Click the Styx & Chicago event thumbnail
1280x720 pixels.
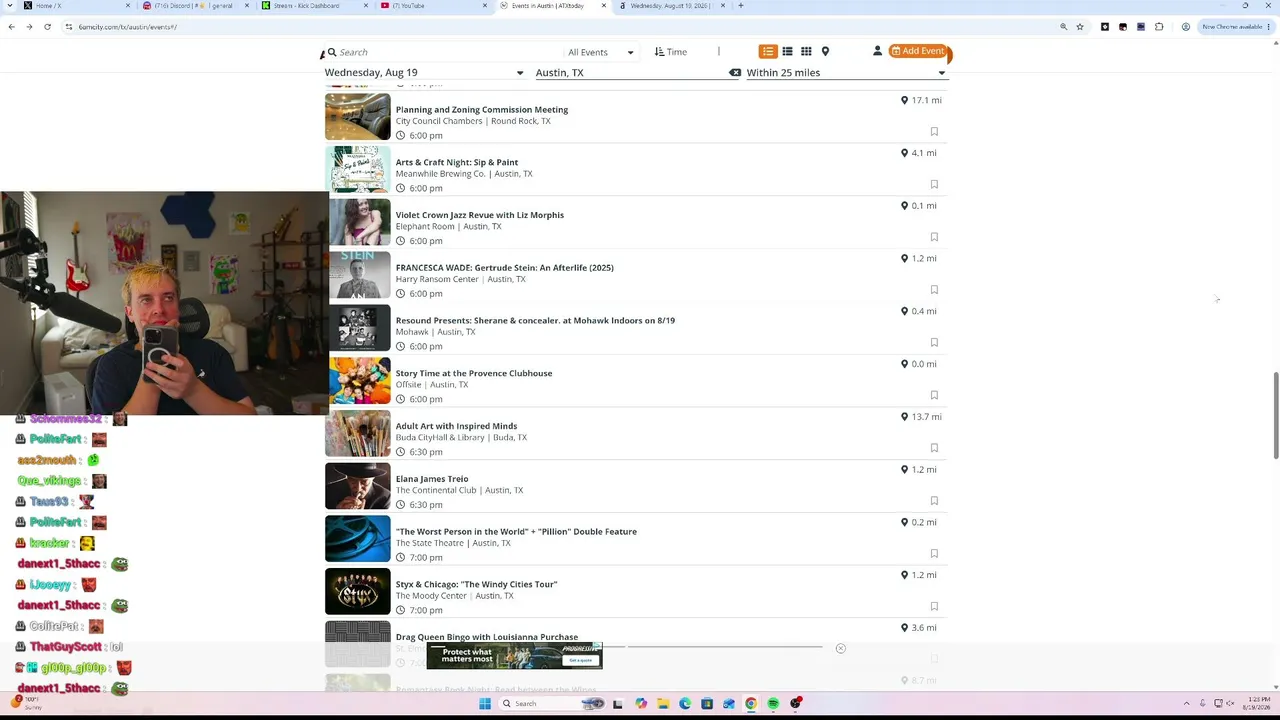[x=358, y=591]
